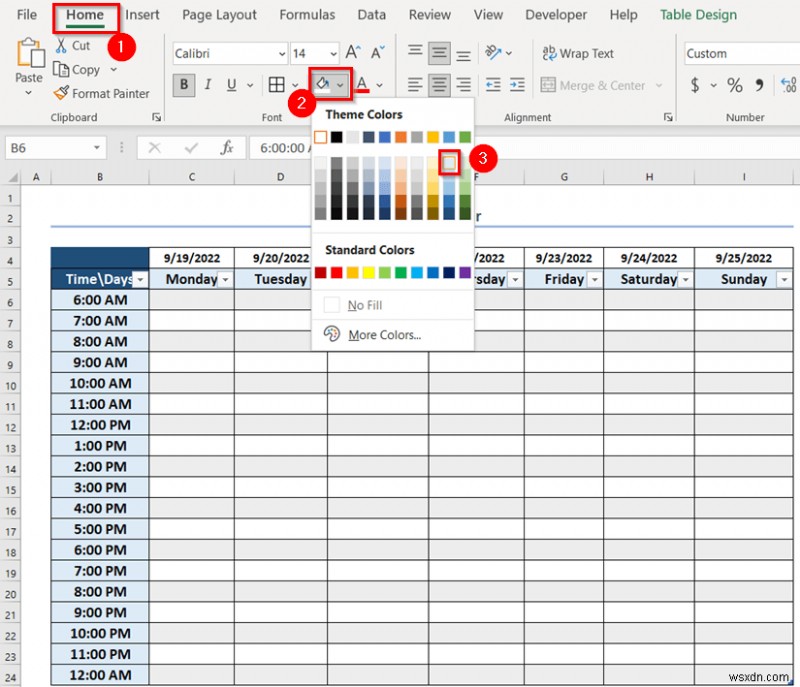Choose No Fill from the color menu
This screenshot has height=687, width=800.
click(368, 304)
